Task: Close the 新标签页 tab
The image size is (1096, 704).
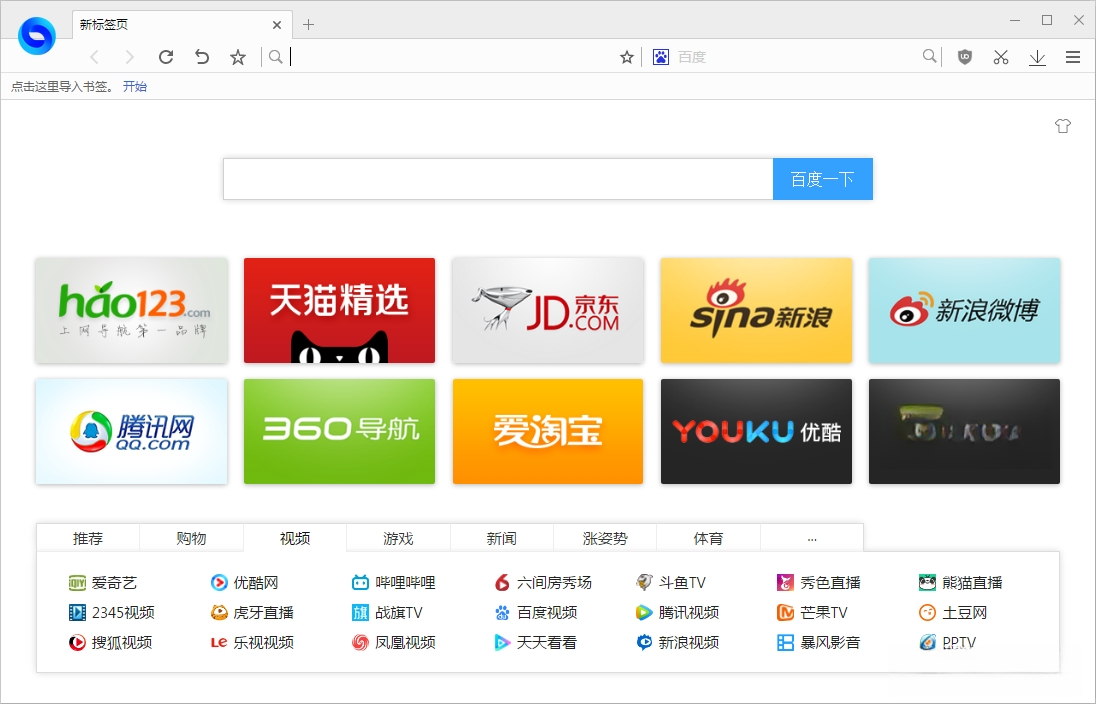Action: click(x=277, y=25)
